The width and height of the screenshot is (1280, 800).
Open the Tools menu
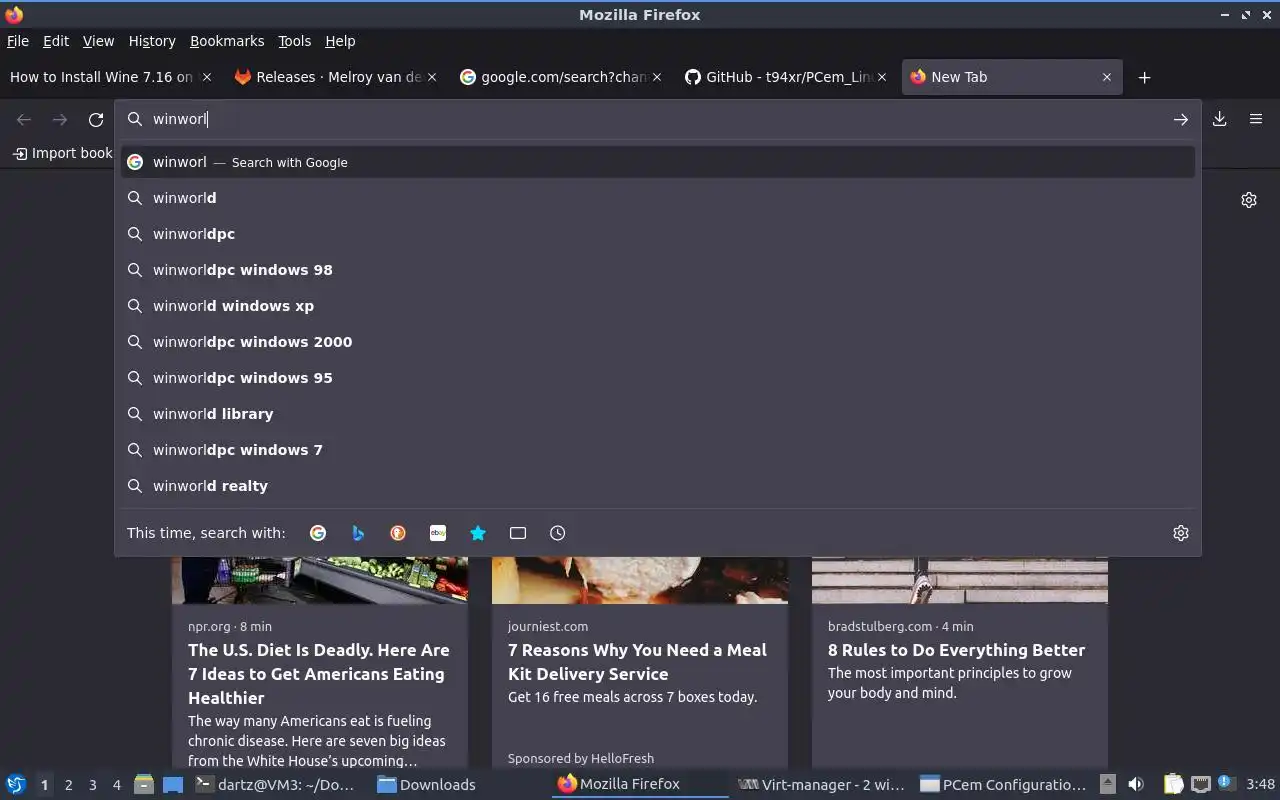(295, 41)
